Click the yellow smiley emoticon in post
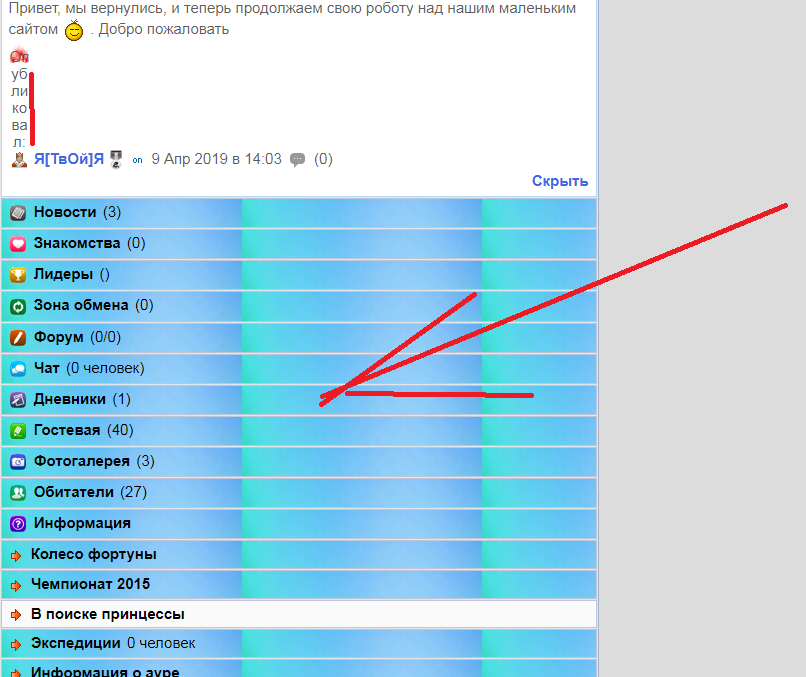Viewport: 806px width, 677px height. [x=74, y=31]
